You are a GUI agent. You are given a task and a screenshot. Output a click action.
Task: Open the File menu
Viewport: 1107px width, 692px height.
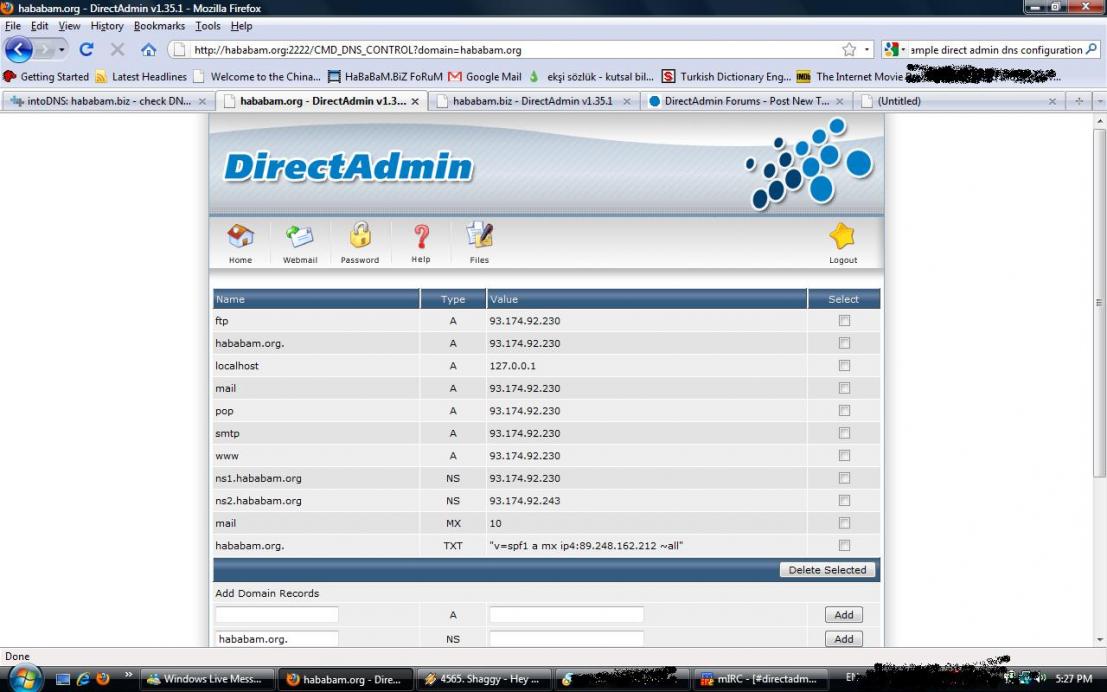pos(13,25)
